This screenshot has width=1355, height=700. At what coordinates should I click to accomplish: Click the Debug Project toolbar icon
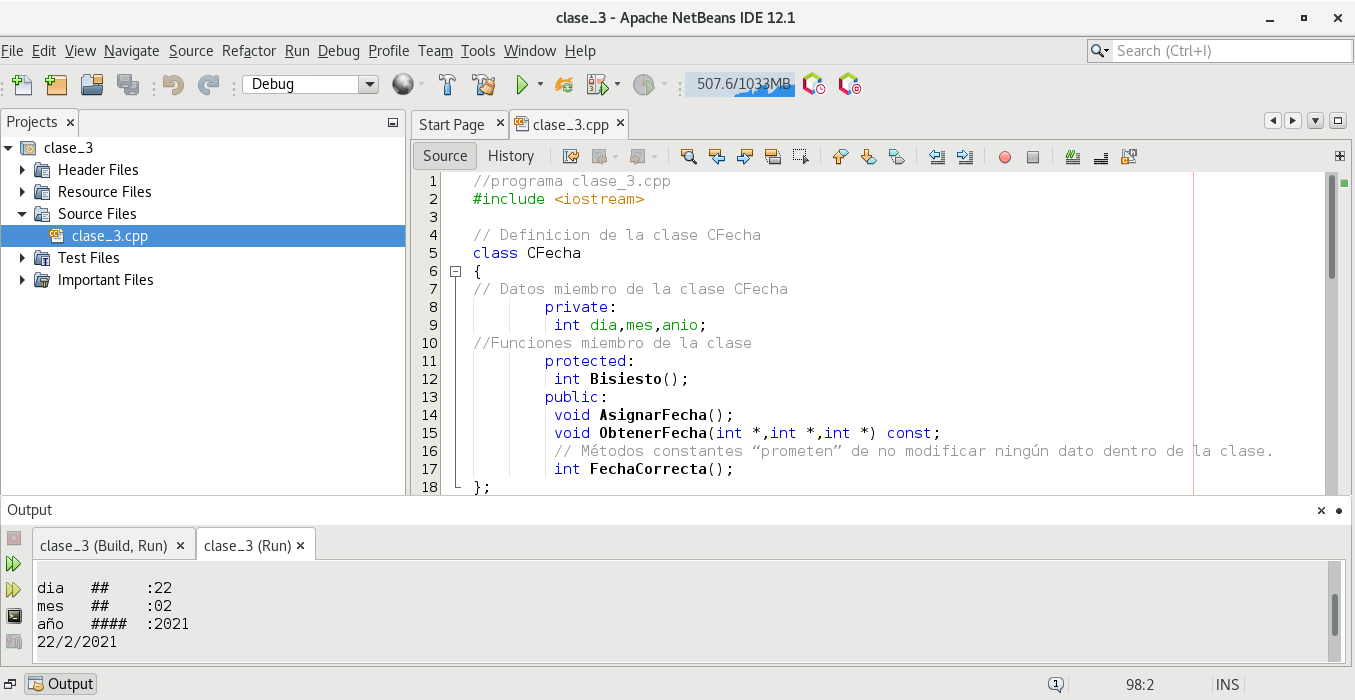tap(597, 85)
